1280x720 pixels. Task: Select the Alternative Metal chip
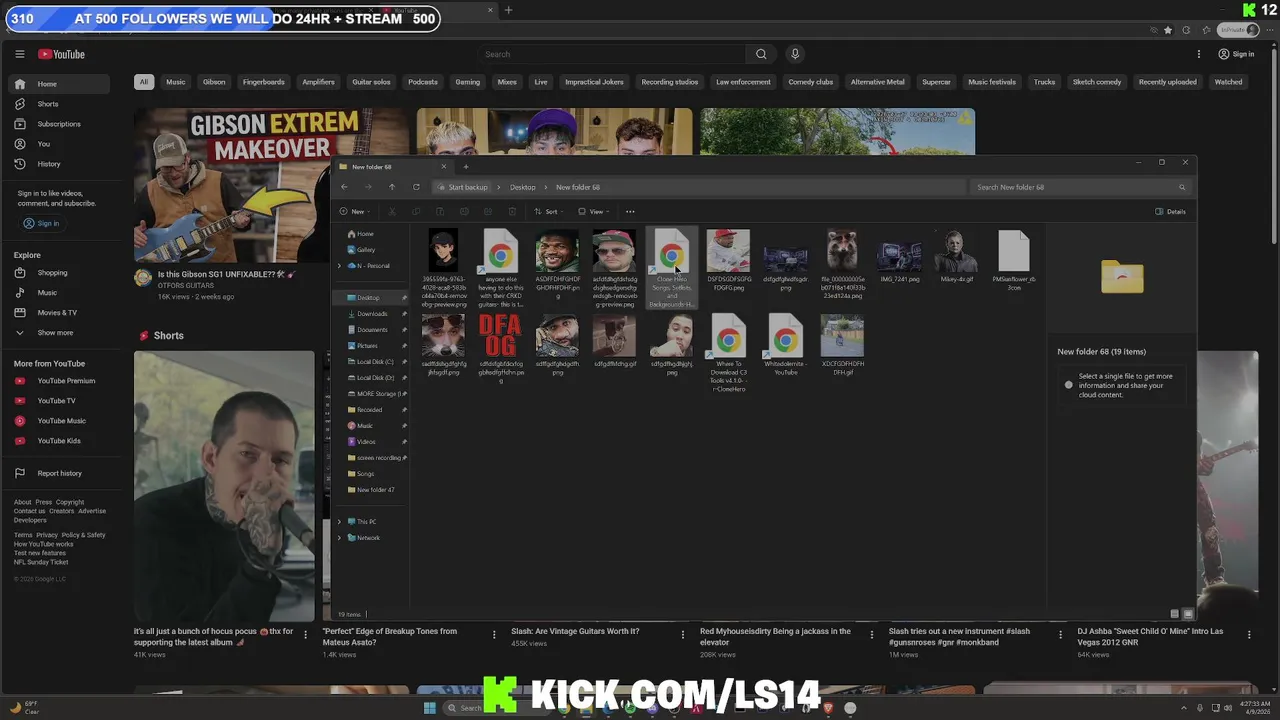pos(878,82)
